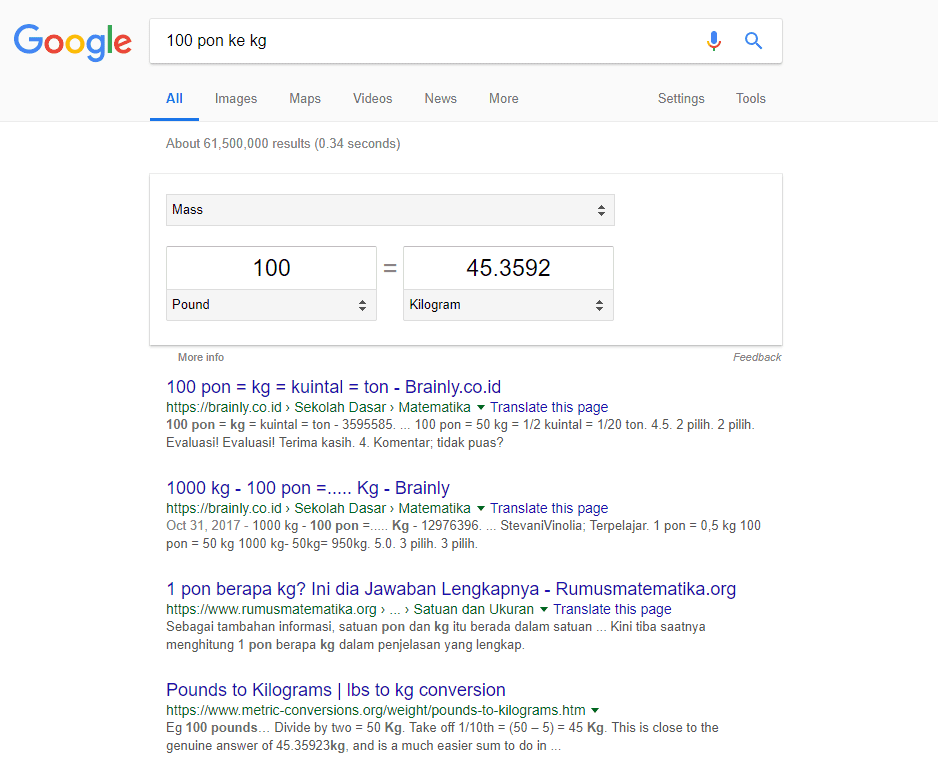Expand the metric-conversions.org URL arrow

tap(595, 711)
